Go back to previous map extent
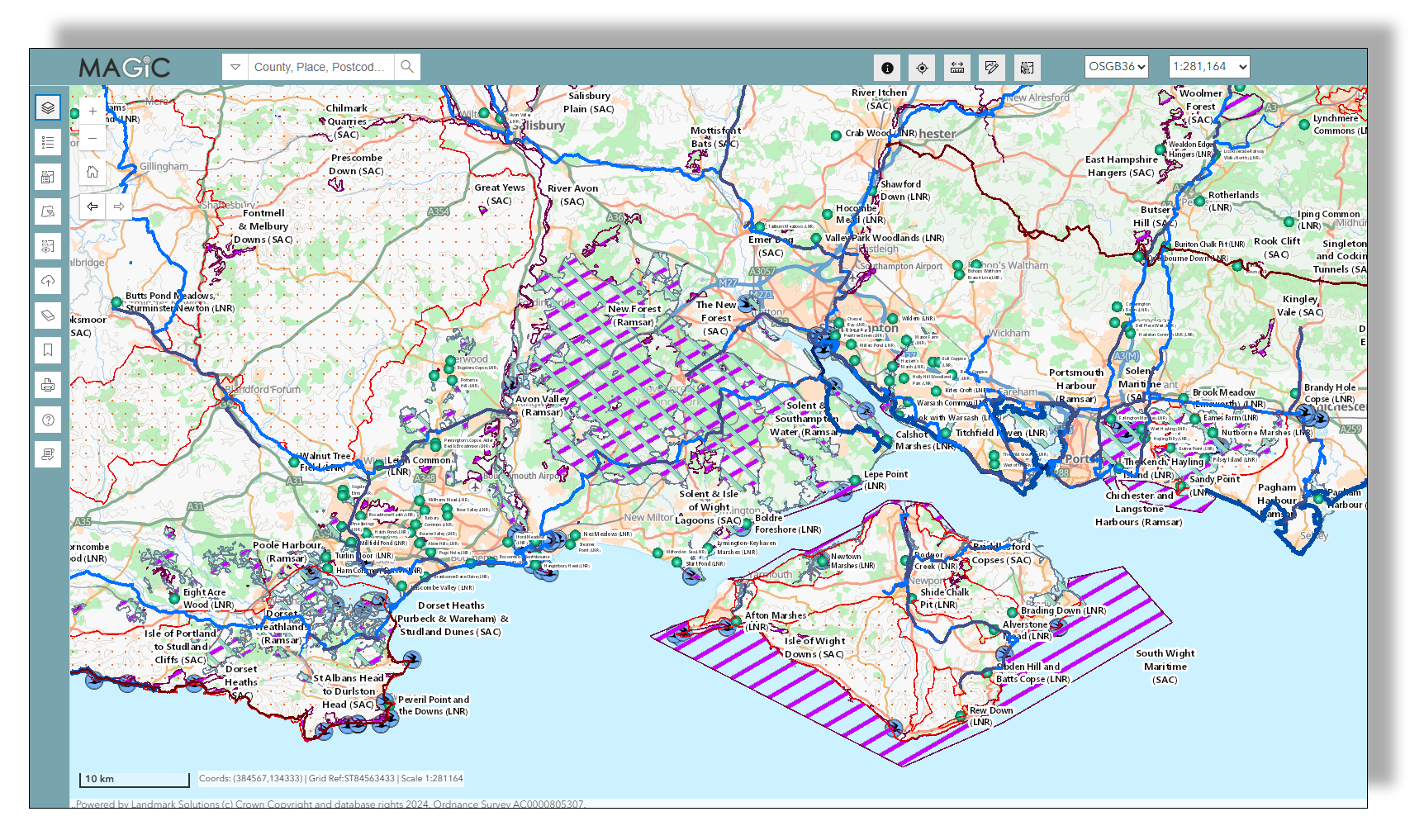Screen dimensions: 1424x840 pos(93,206)
